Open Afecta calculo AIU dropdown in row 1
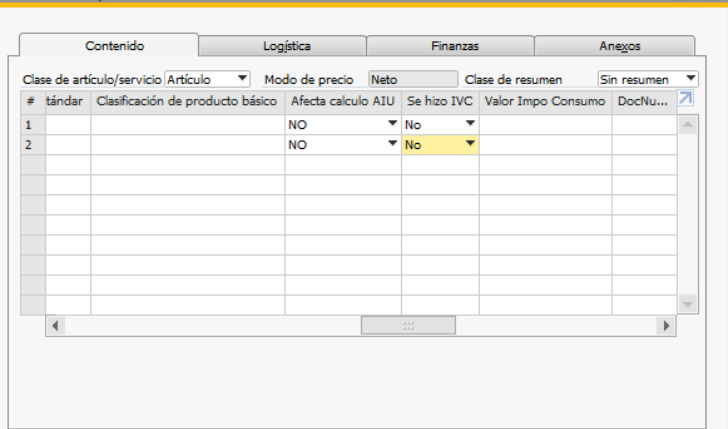 pos(392,125)
